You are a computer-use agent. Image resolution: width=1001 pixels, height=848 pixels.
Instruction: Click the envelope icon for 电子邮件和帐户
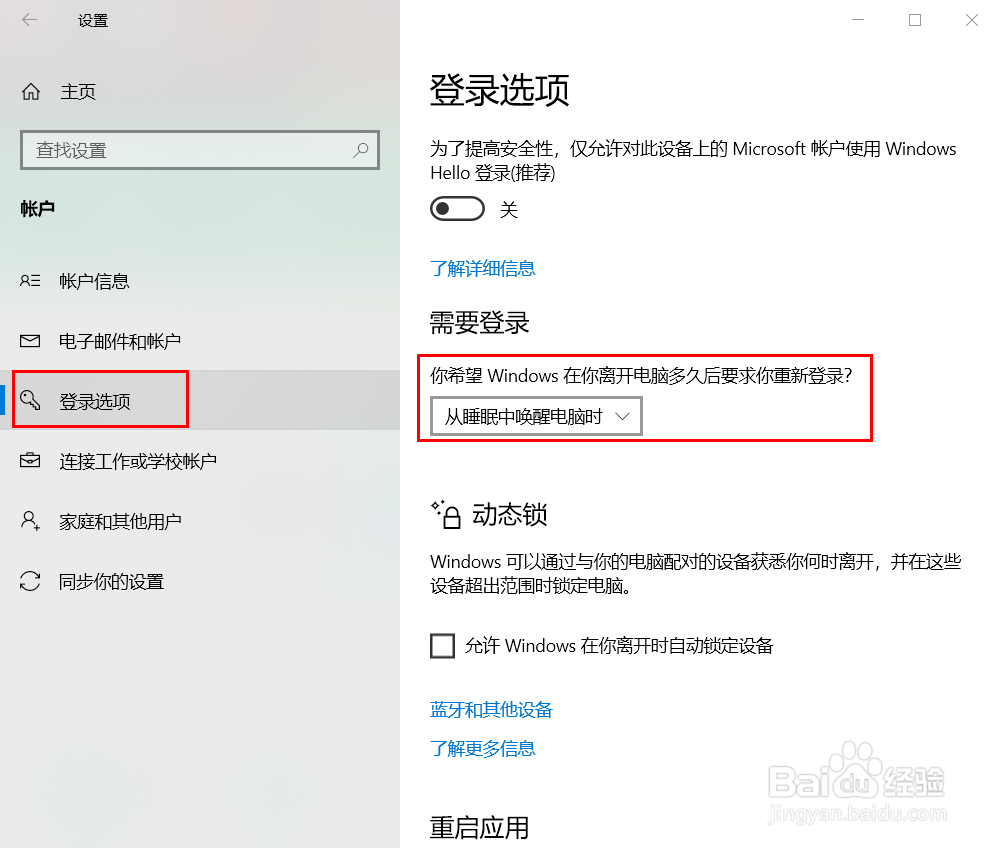(x=30, y=341)
